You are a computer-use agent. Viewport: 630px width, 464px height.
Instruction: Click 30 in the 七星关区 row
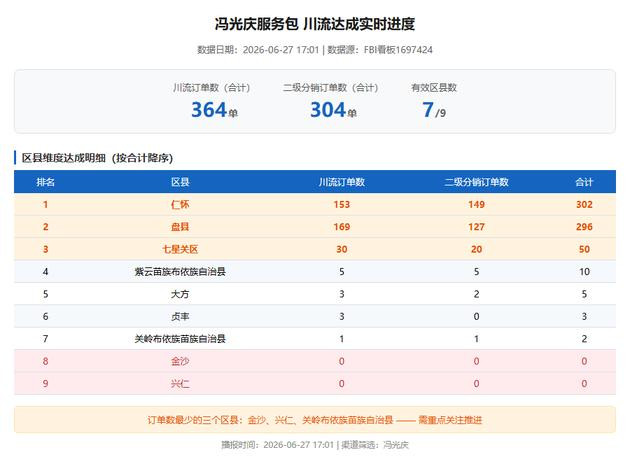coord(342,249)
